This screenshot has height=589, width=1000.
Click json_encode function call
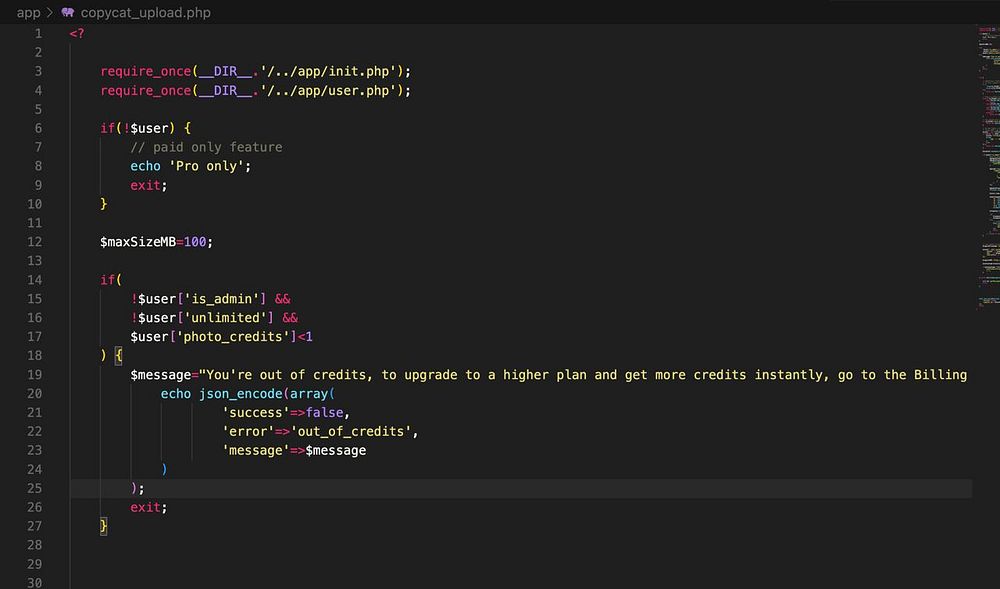(x=240, y=394)
